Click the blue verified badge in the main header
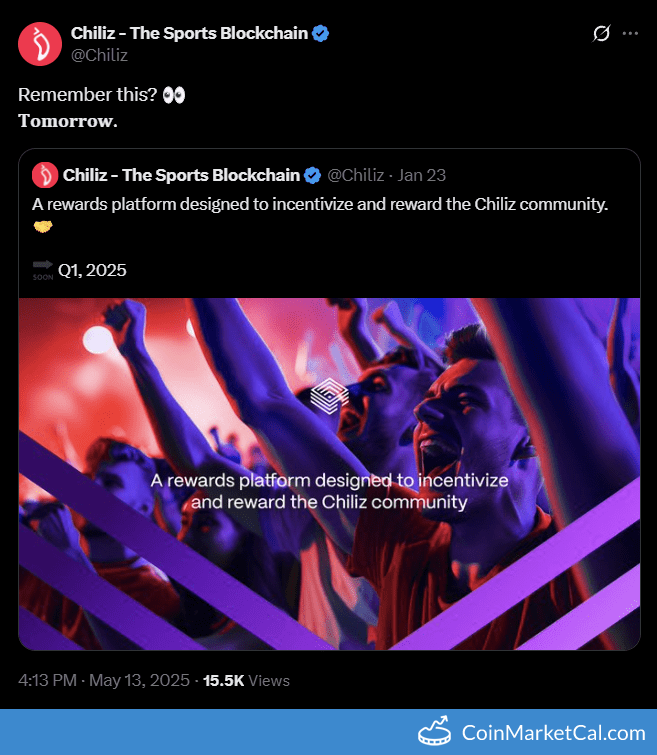657x755 pixels. point(321,33)
